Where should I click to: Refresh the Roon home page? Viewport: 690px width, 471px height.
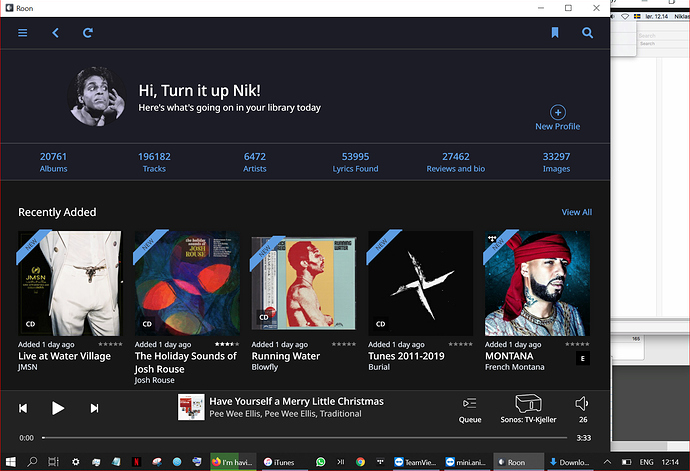88,33
